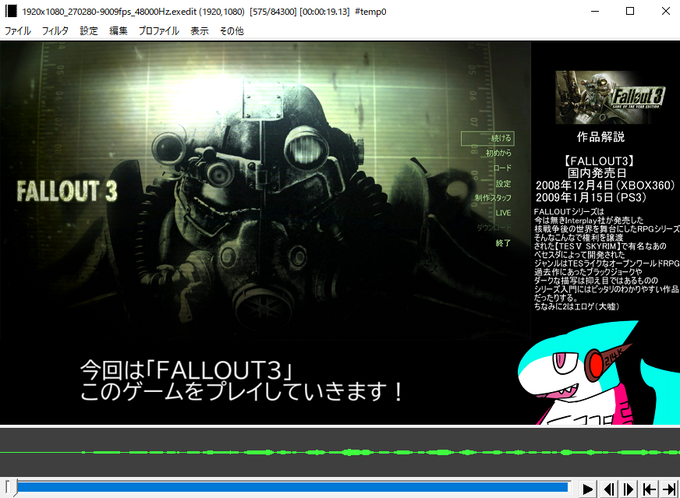The width and height of the screenshot is (680, 498).
Task: Open the その他 menu
Action: 232,31
